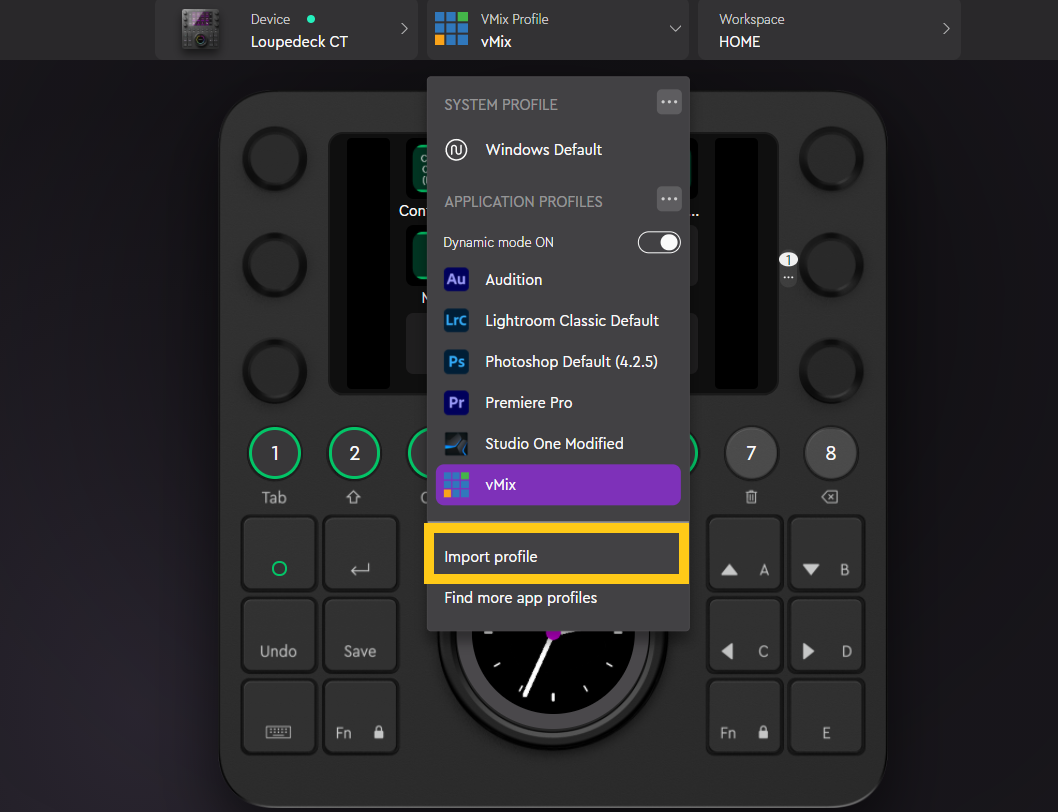Toggle the Dynamic mode switch

pyautogui.click(x=659, y=242)
